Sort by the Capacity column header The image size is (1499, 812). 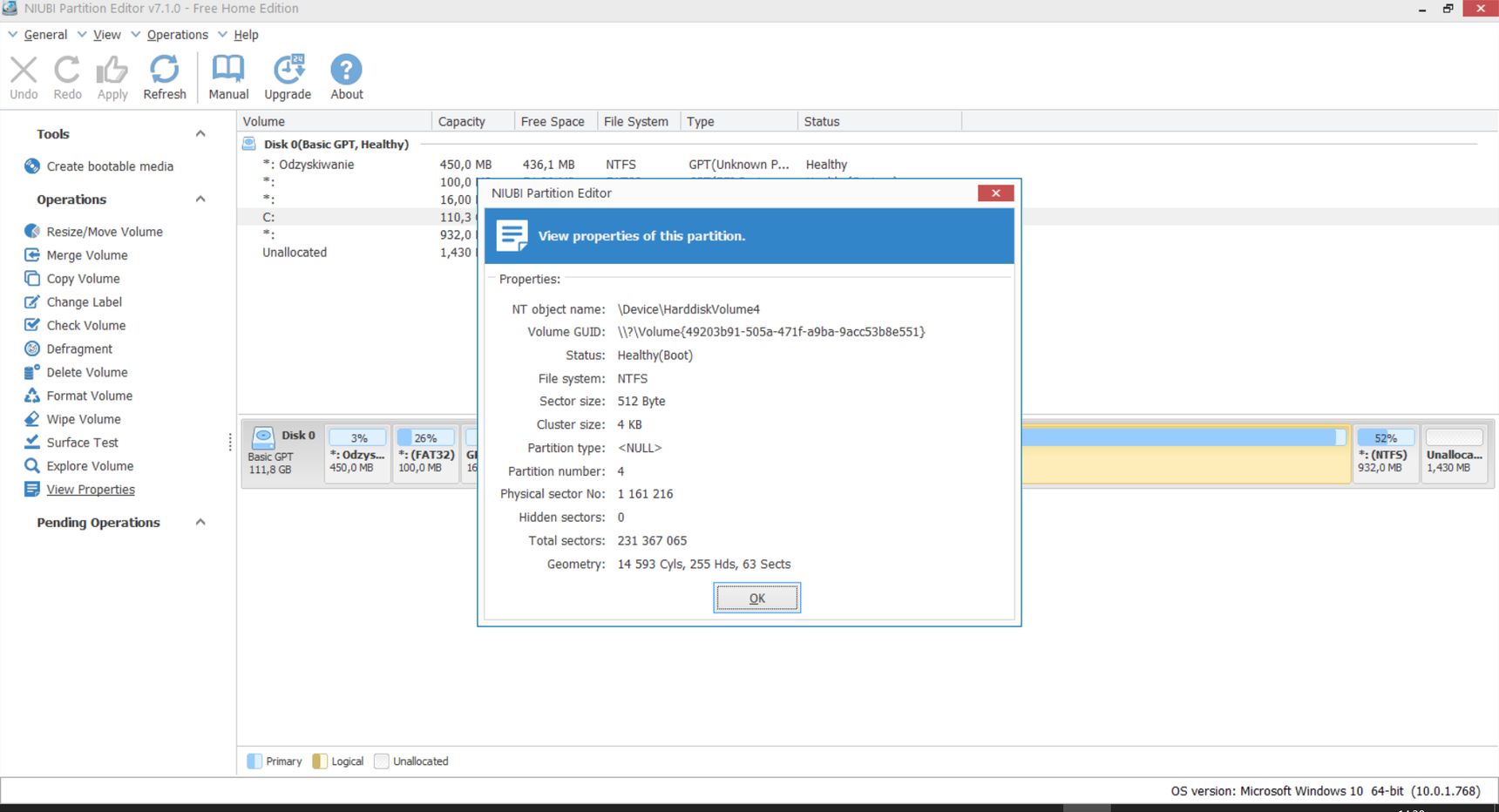point(472,121)
